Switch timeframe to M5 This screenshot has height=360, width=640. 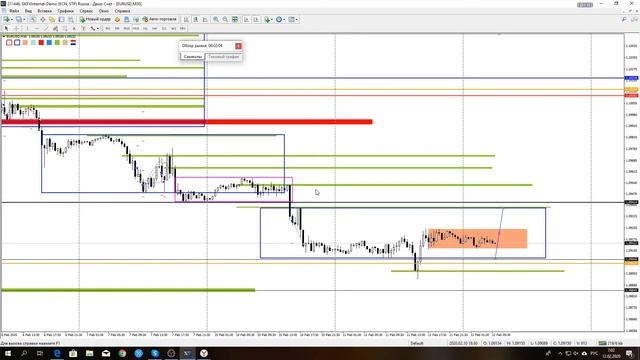117,28
